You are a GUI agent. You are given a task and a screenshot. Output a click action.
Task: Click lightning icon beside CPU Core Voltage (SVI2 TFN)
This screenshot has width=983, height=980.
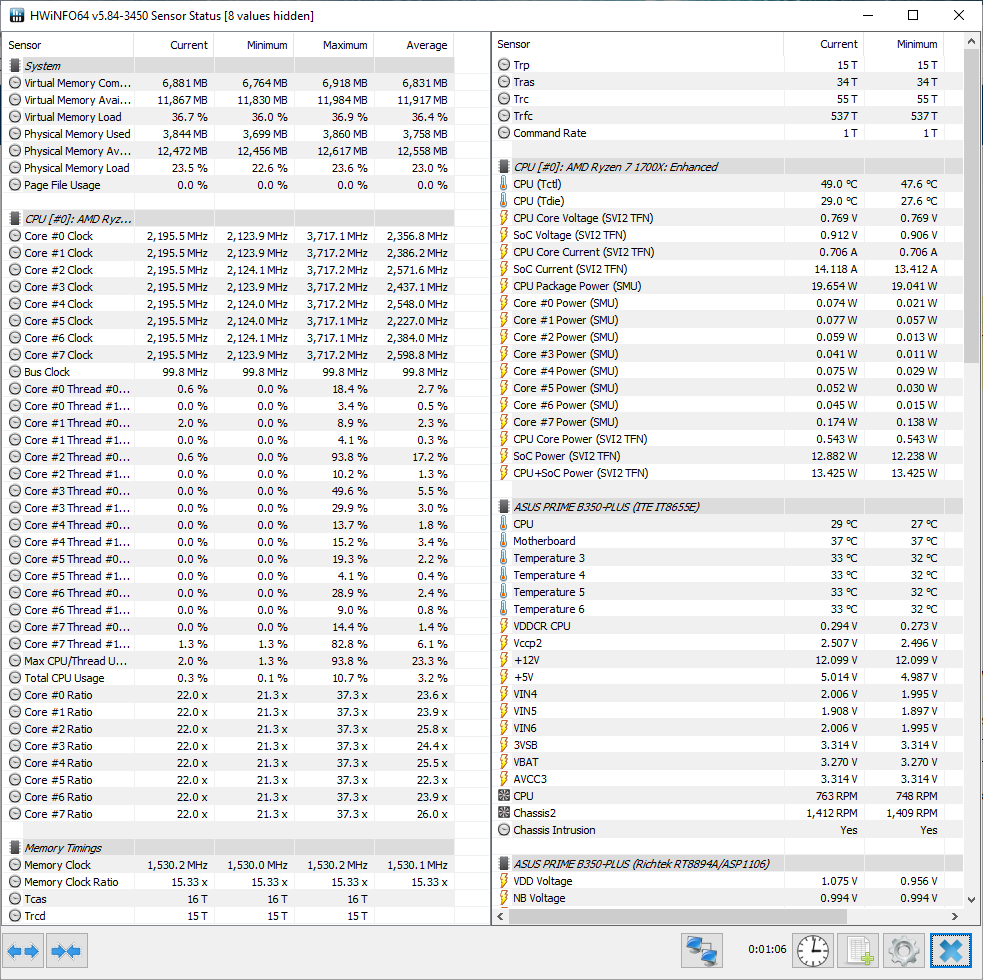(x=503, y=218)
